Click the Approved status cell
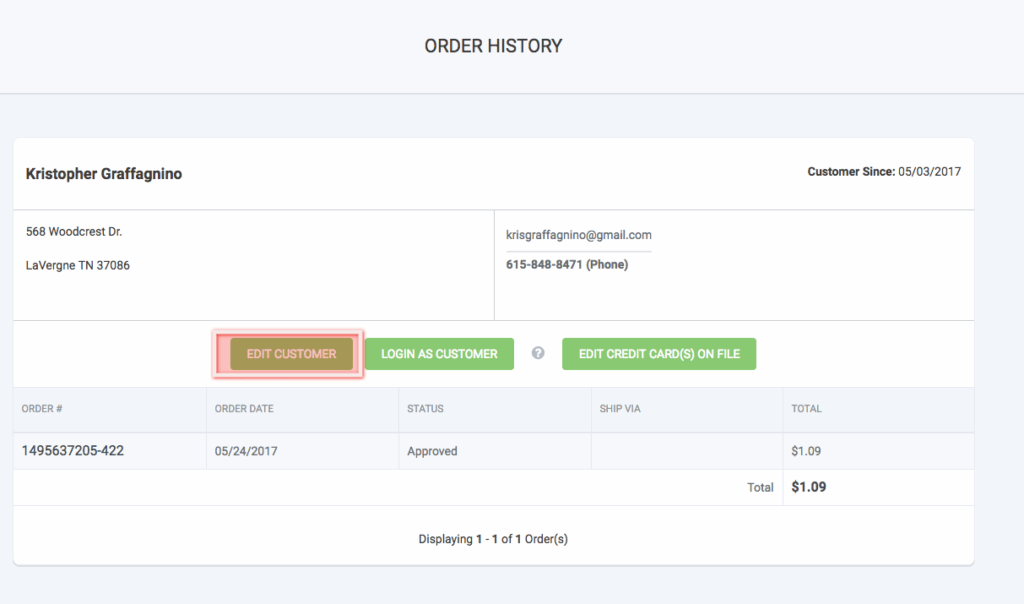Image resolution: width=1024 pixels, height=604 pixels. click(432, 451)
